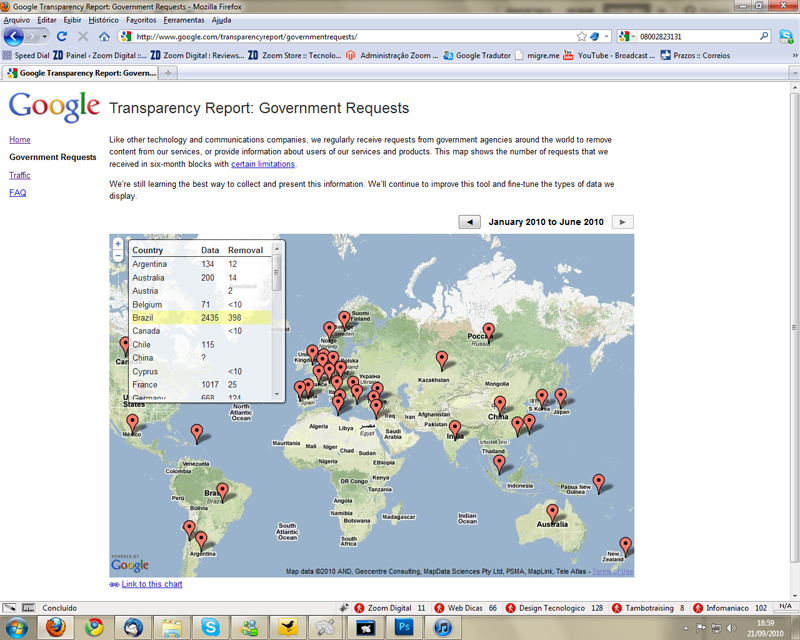Run the search with the magnifier icon

(x=764, y=36)
